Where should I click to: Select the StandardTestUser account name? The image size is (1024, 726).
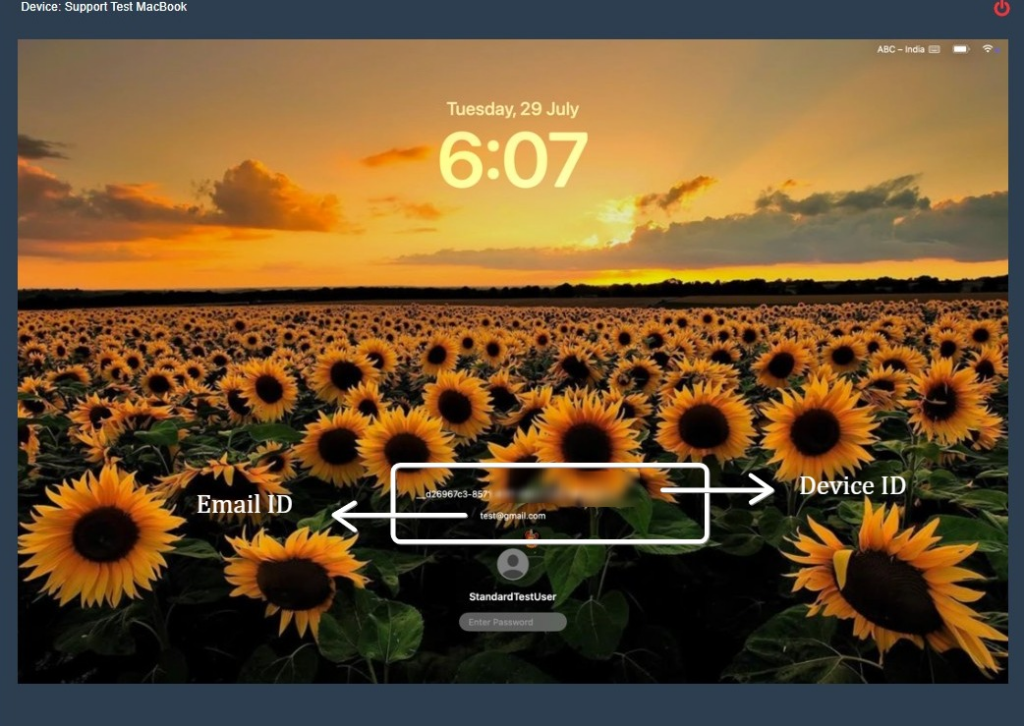(x=512, y=597)
